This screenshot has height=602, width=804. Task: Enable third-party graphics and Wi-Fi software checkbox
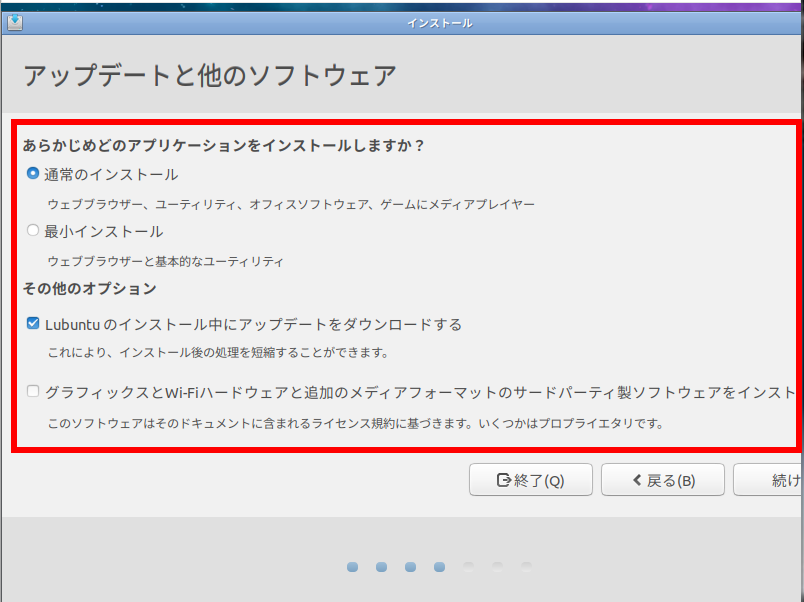33,391
